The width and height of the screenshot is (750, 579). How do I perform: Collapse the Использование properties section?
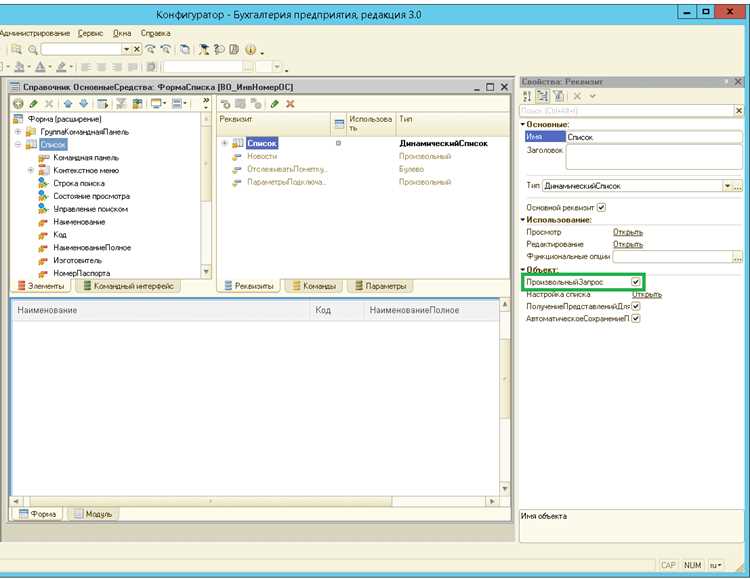[x=523, y=220]
